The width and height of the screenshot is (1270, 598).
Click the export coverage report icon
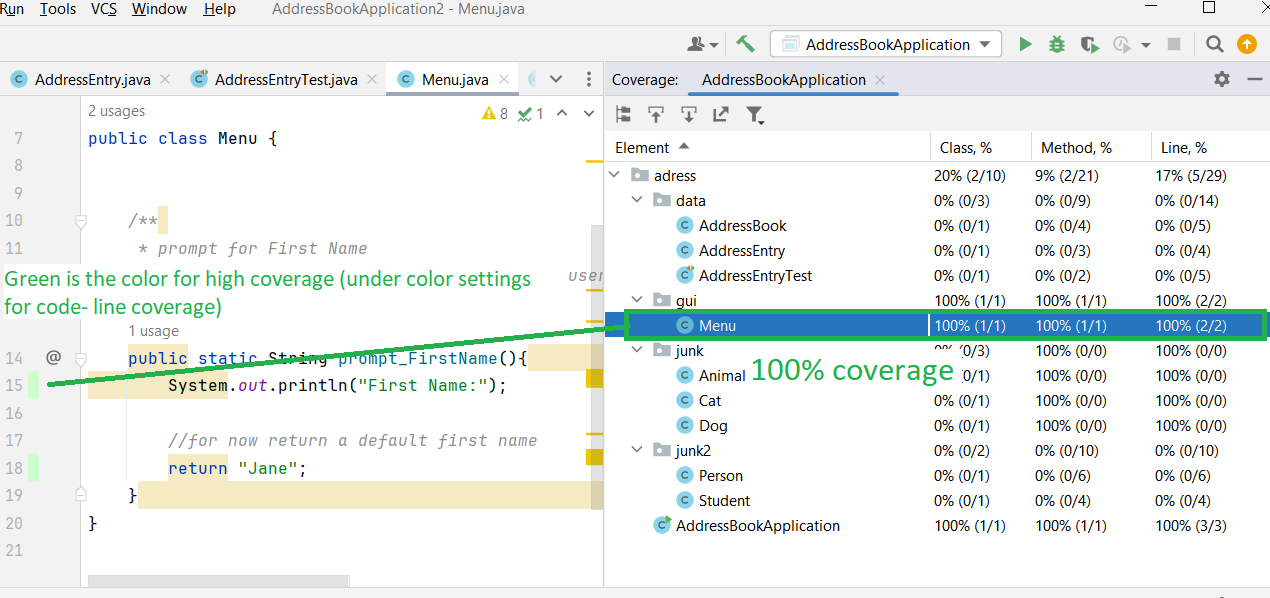click(x=721, y=115)
